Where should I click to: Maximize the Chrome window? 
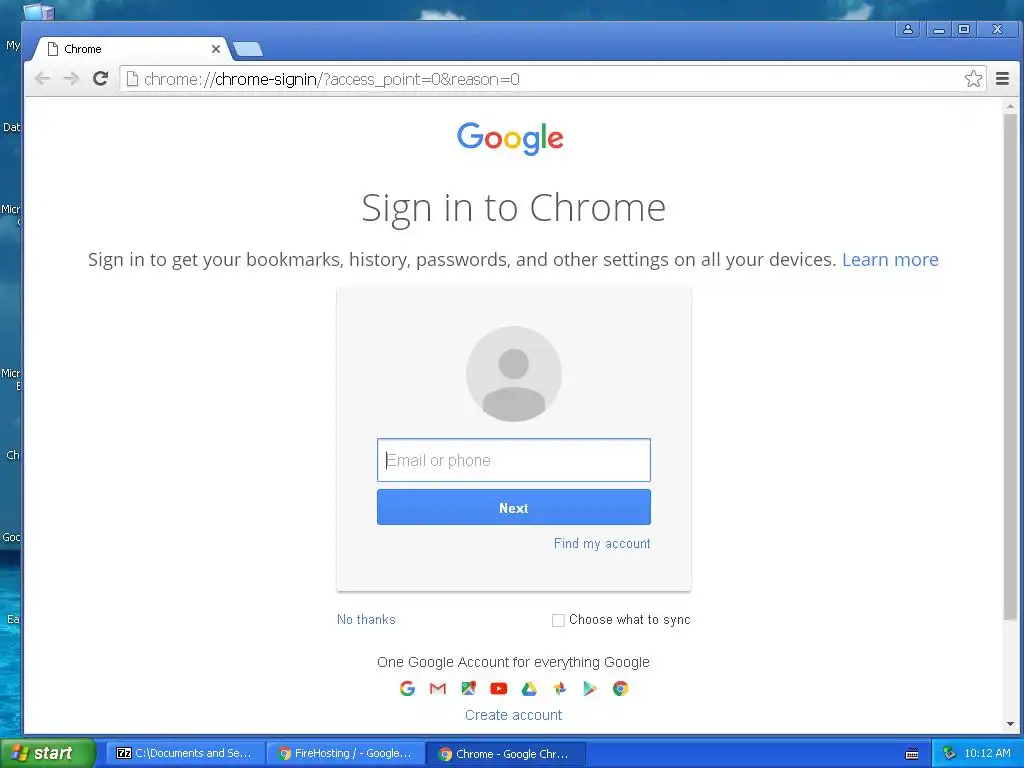964,29
